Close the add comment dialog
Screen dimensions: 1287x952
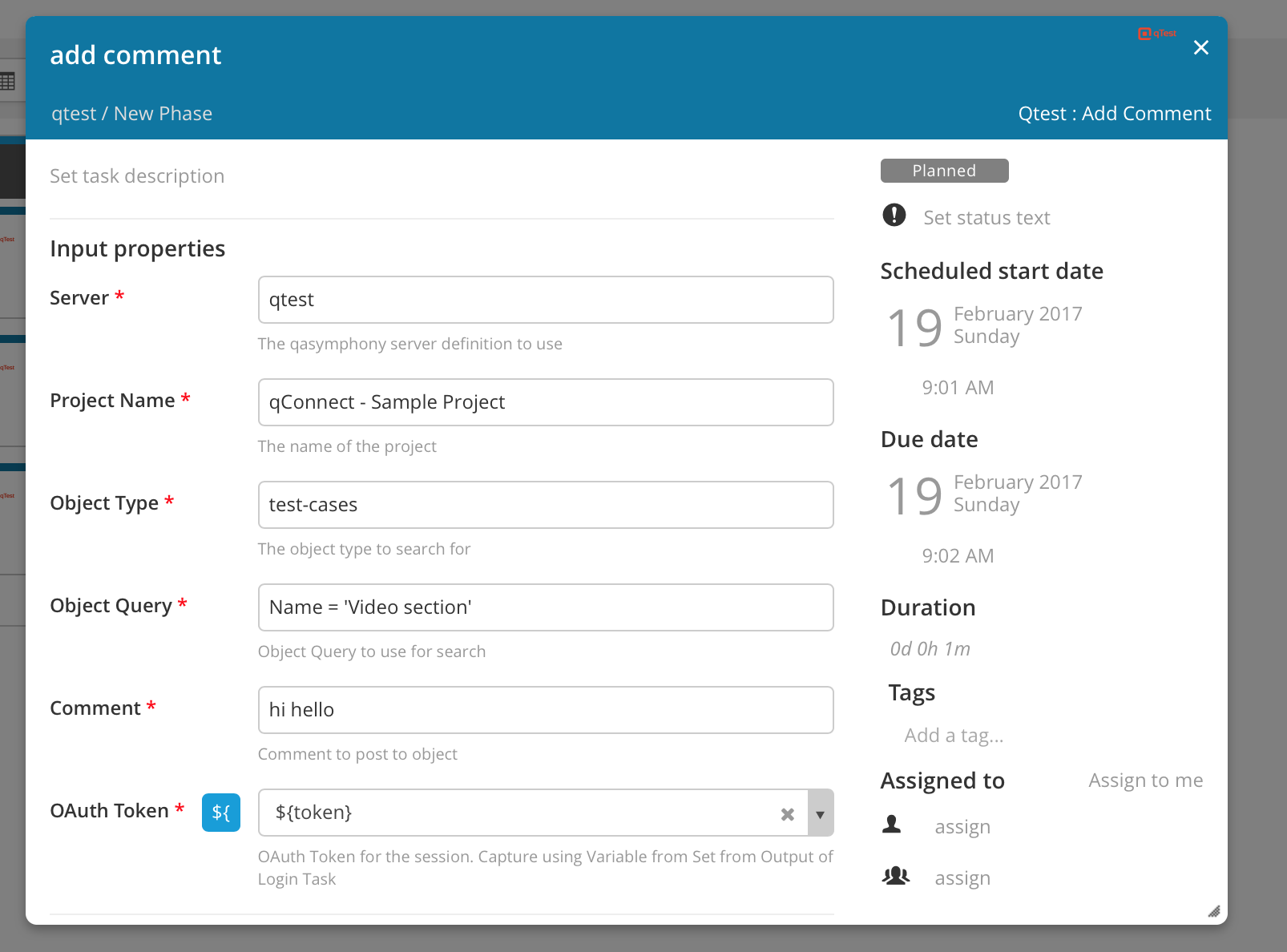(x=1200, y=48)
